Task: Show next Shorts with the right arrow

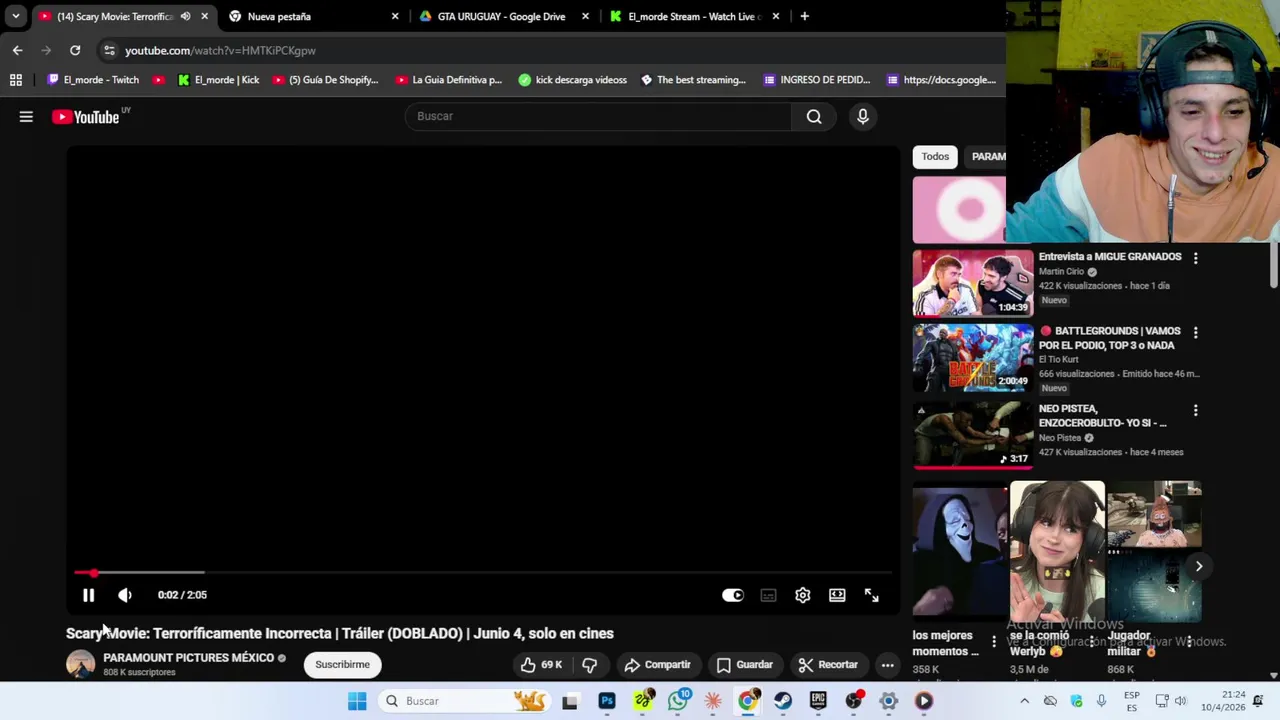Action: pos(1198,566)
